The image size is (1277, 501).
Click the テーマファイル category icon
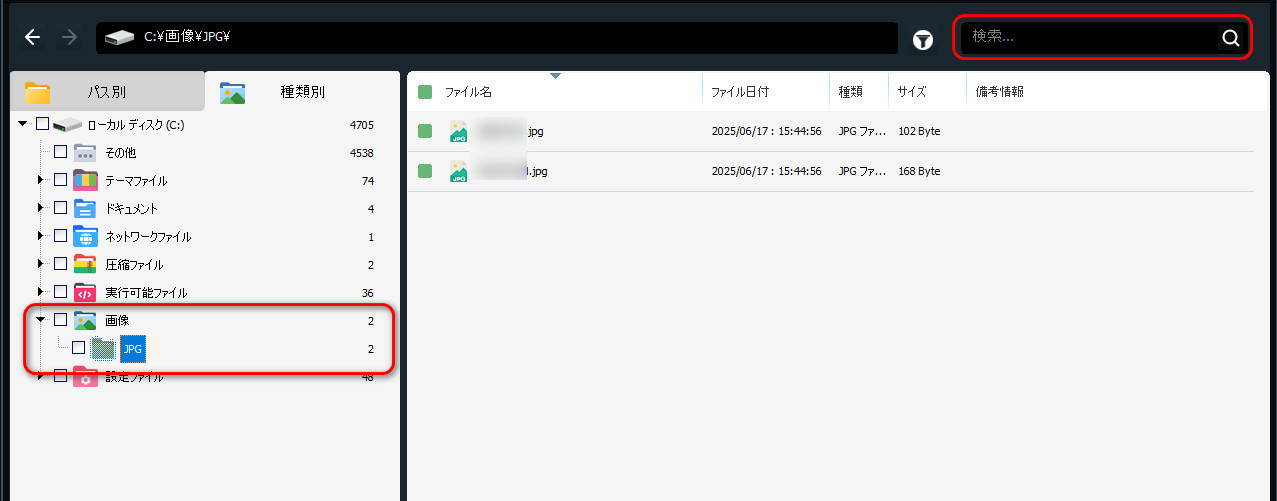[85, 180]
